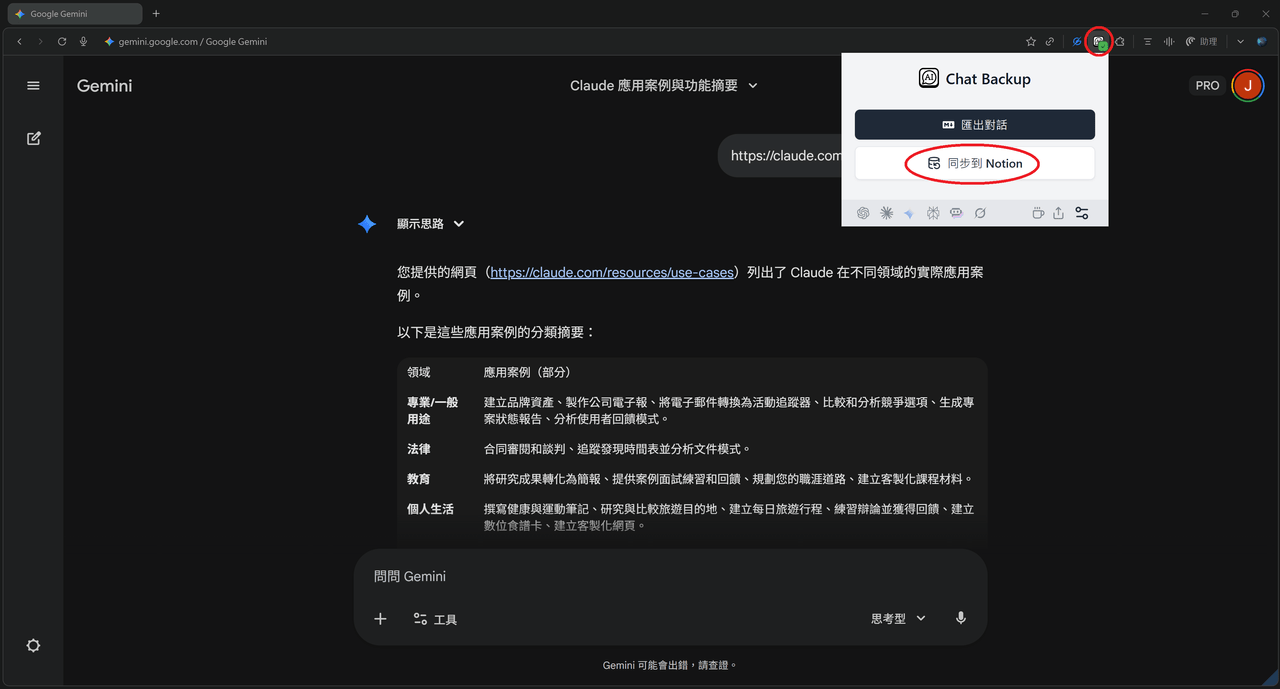Click the Gemini sparkle icon beside 顯示思路

[x=367, y=224]
